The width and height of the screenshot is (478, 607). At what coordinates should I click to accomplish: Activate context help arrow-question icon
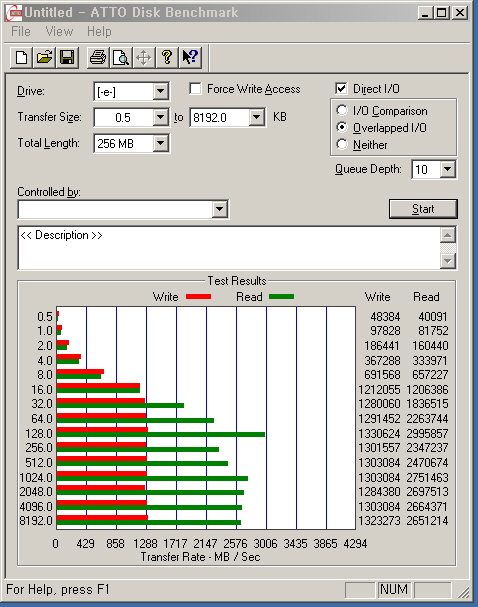pos(190,58)
